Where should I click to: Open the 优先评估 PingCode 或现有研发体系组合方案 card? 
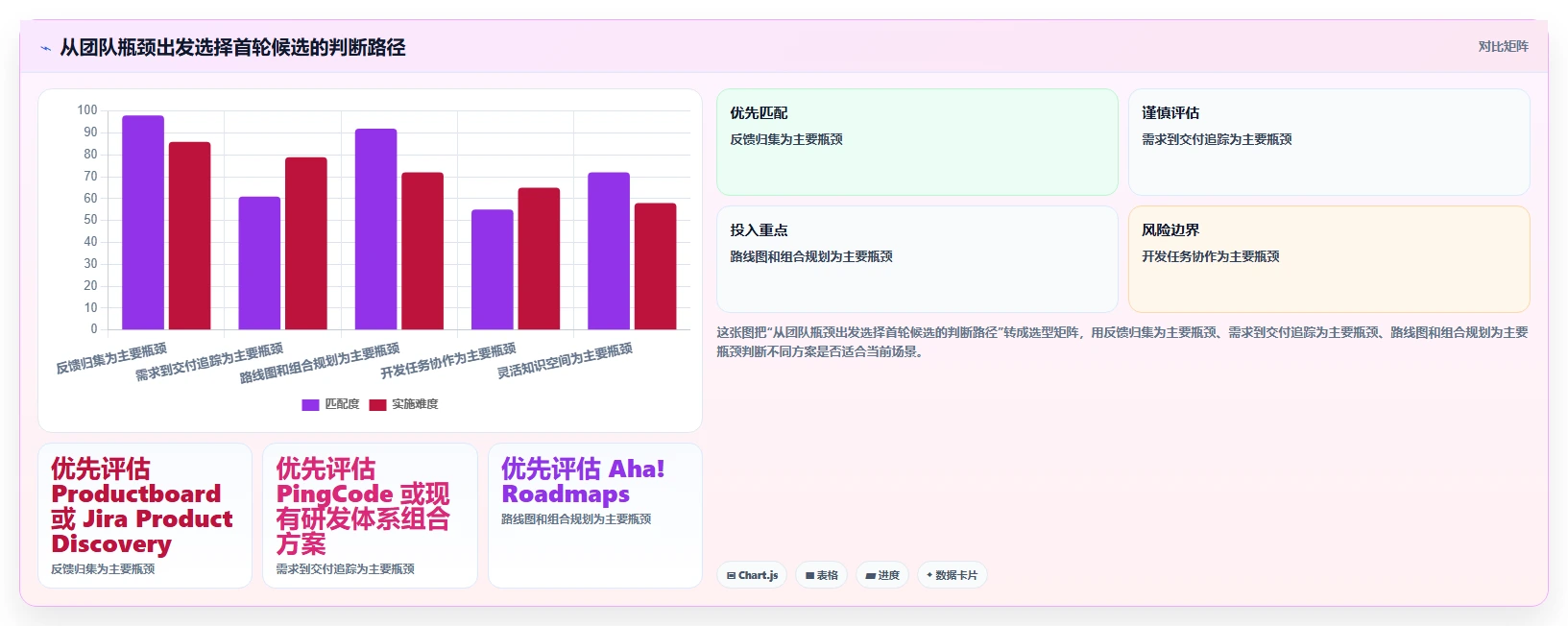(x=370, y=516)
